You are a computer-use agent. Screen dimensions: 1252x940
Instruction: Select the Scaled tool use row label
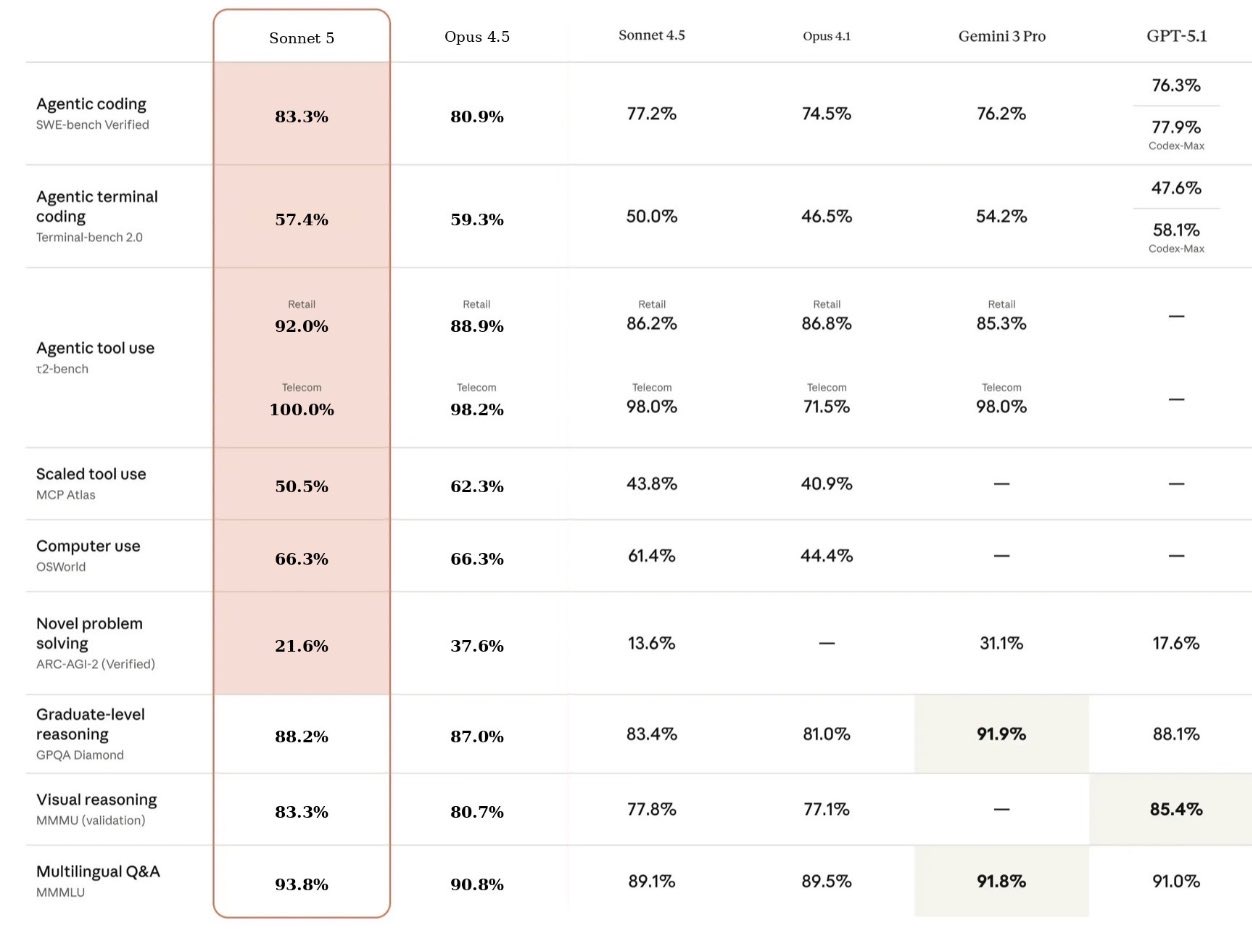pos(91,474)
